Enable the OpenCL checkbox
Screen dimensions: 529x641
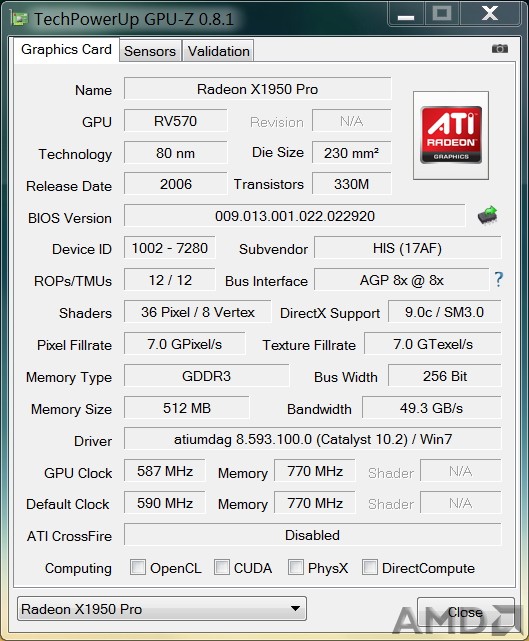point(138,567)
